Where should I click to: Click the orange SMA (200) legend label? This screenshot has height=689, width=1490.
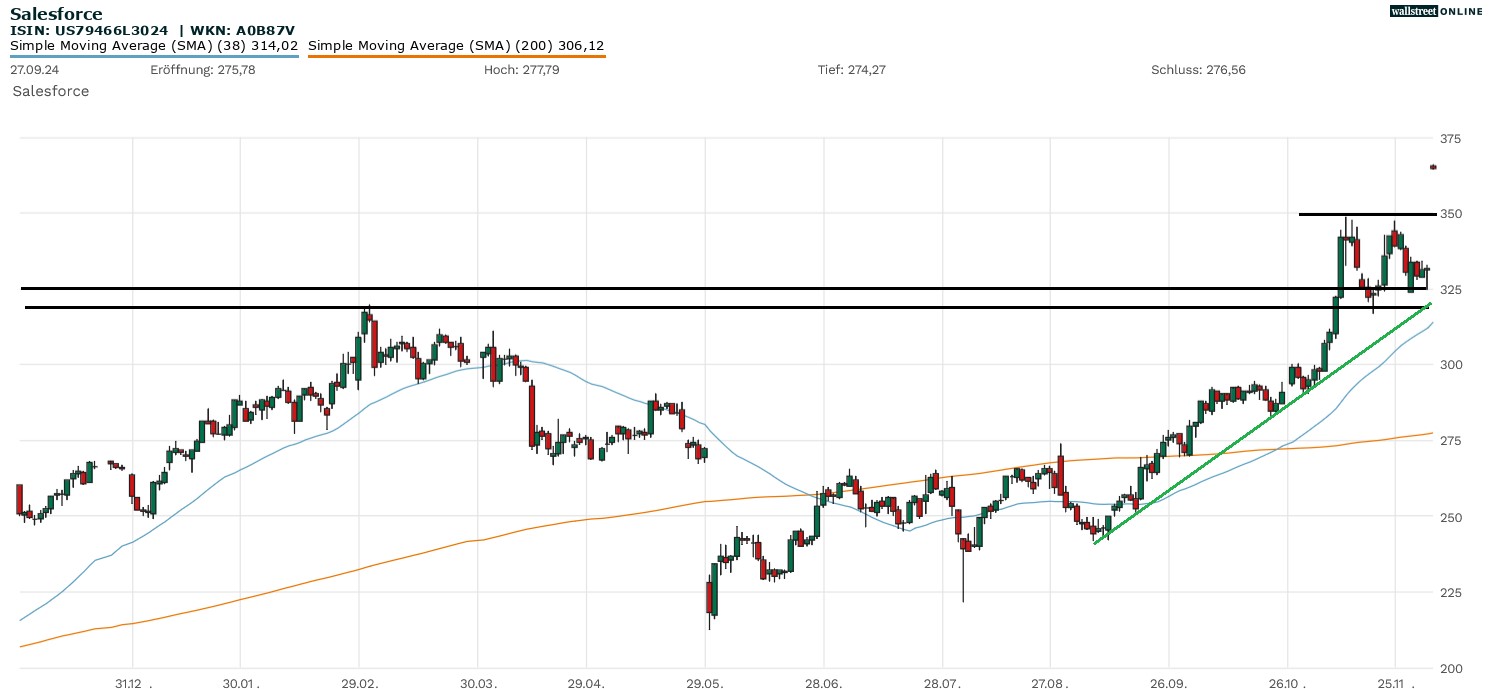pyautogui.click(x=456, y=46)
